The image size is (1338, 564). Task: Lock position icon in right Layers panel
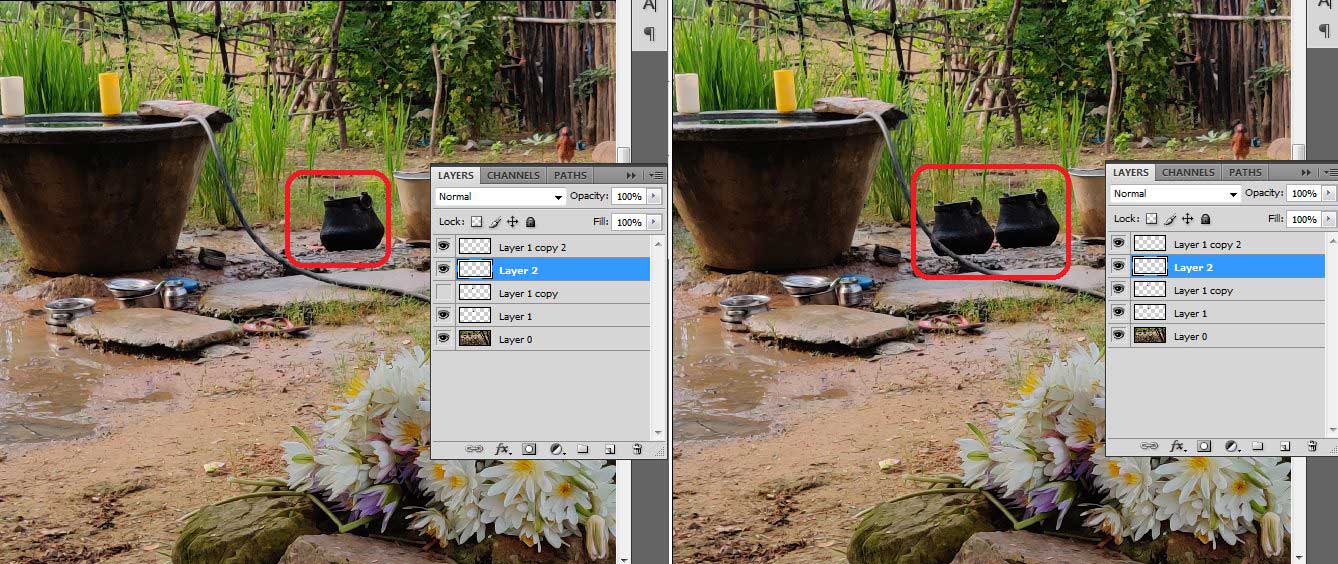1188,219
